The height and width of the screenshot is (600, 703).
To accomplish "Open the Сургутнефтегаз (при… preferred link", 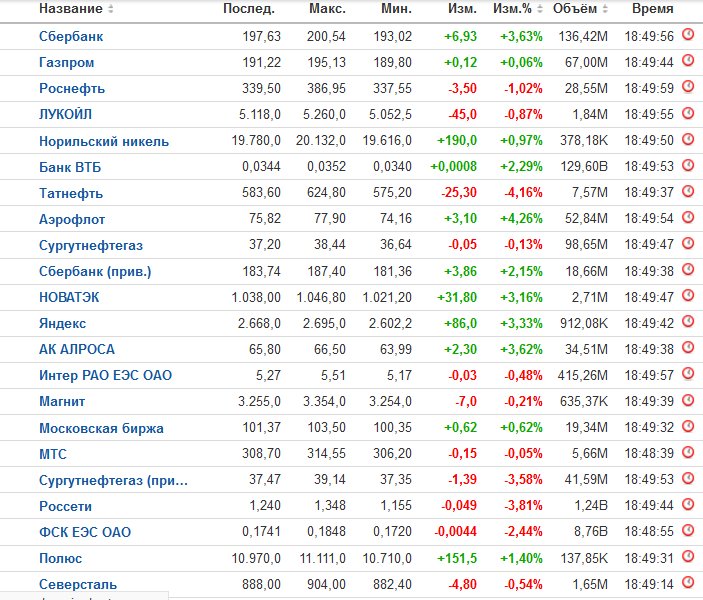I will (113, 480).
